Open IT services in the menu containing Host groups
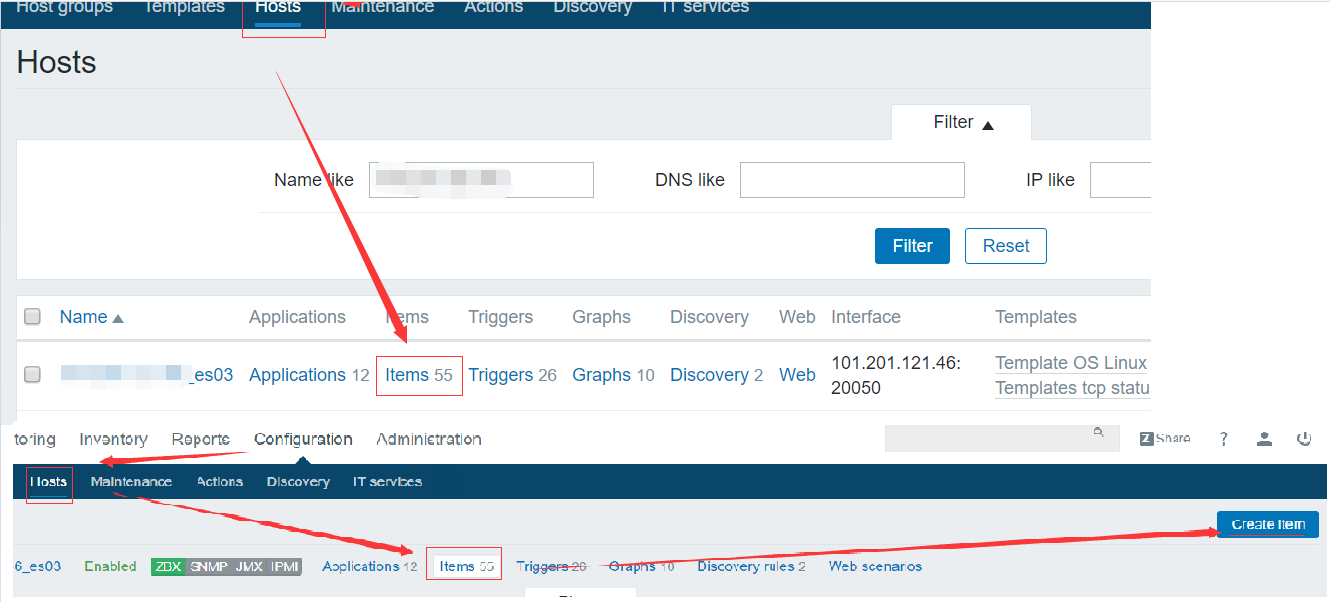This screenshot has width=1330, height=602. [705, 7]
